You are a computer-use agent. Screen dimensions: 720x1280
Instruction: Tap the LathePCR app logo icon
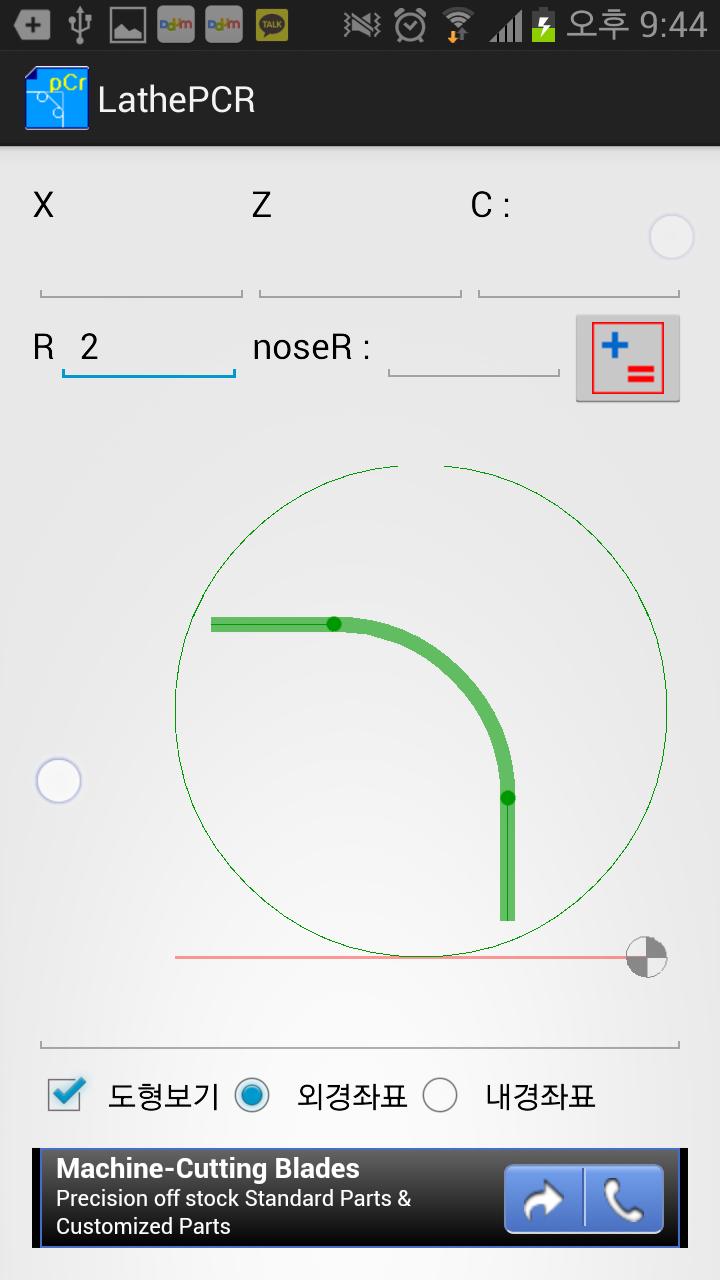coord(57,99)
